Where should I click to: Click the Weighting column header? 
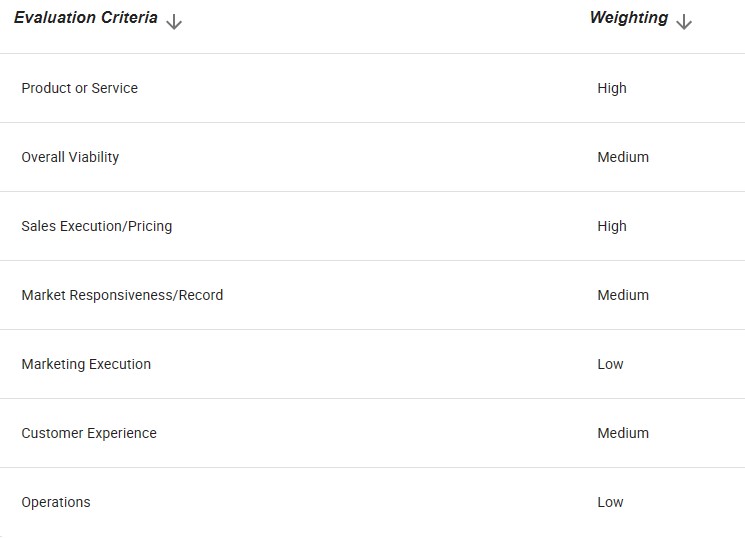629,18
